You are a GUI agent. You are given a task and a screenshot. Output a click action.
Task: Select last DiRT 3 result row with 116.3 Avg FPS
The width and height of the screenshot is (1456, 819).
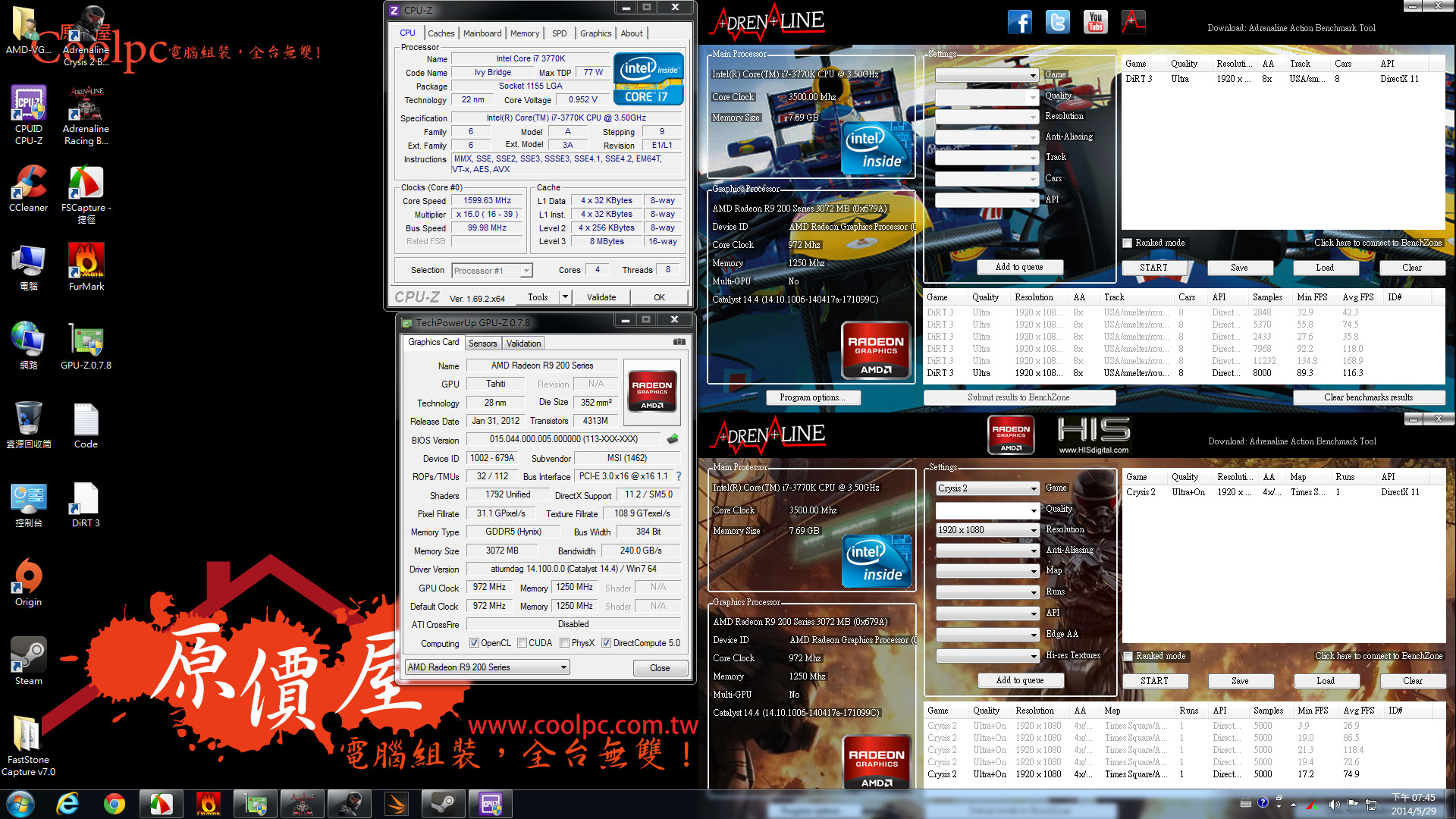point(1183,373)
